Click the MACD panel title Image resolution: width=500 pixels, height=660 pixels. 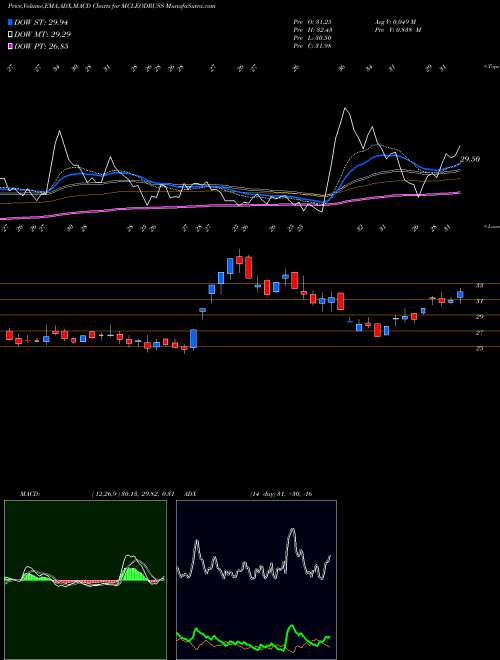point(30,494)
